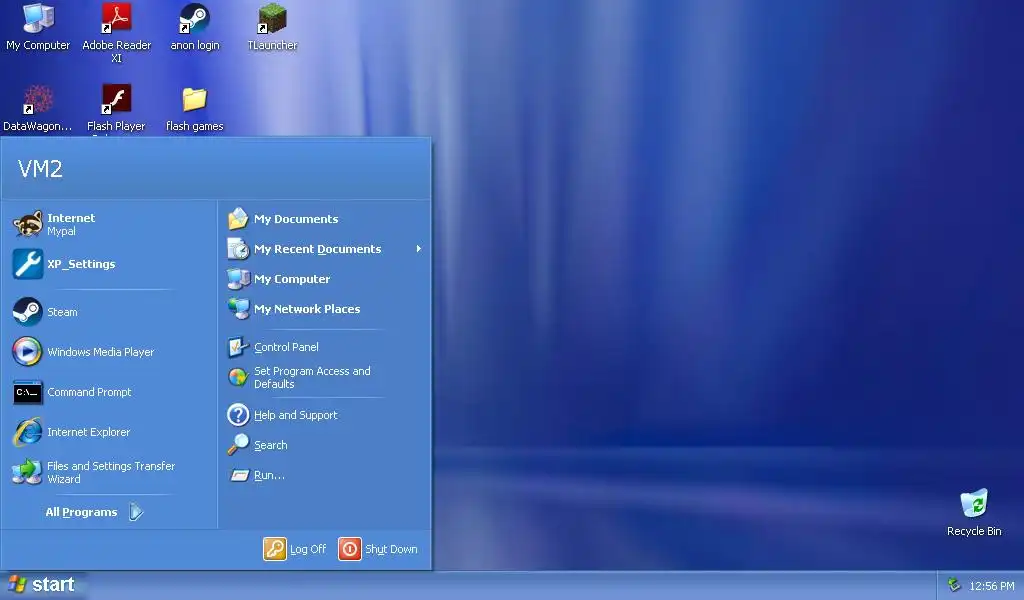Launch Internet Explorer from the Start menu

pyautogui.click(x=110, y=432)
